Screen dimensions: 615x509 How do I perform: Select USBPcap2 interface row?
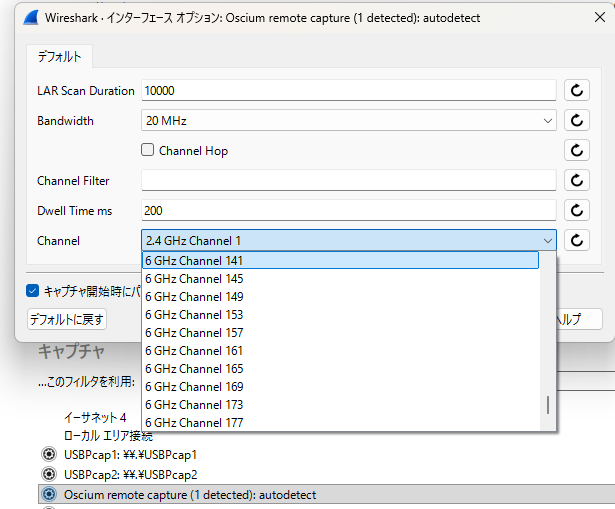pyautogui.click(x=326, y=474)
